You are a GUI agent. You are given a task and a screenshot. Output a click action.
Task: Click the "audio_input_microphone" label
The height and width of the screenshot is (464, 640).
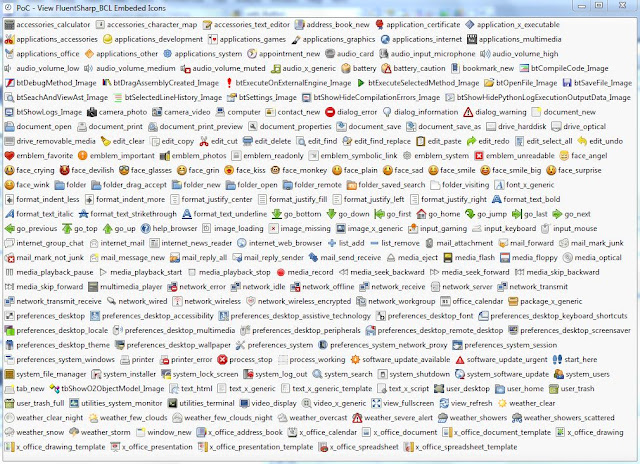coord(433,54)
